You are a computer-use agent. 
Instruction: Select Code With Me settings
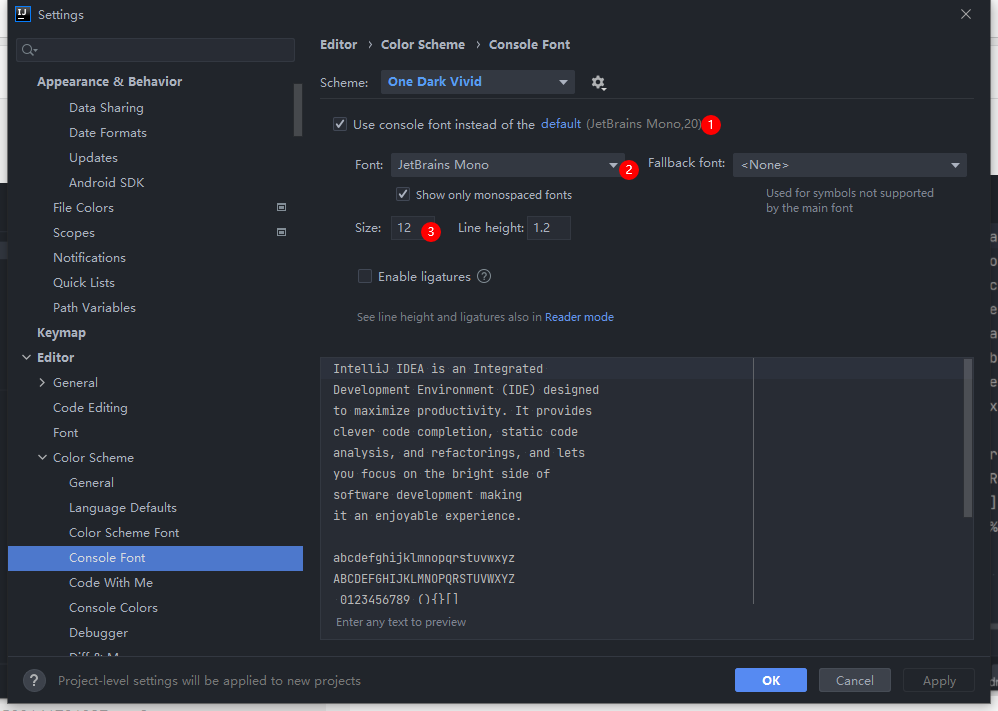coord(111,582)
